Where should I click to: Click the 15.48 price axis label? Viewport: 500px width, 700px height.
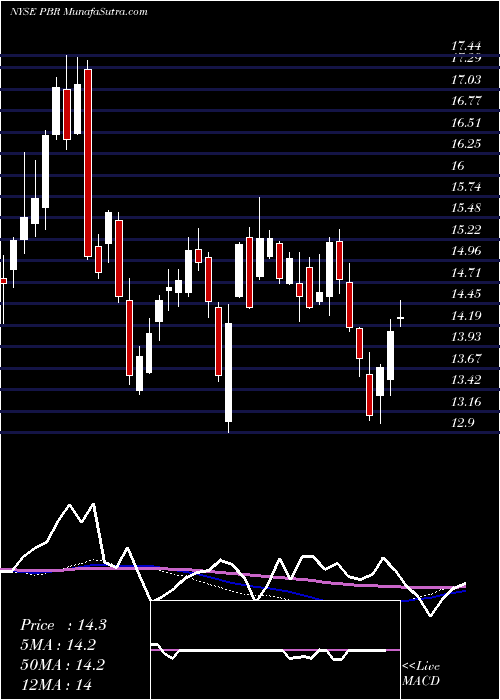point(466,208)
